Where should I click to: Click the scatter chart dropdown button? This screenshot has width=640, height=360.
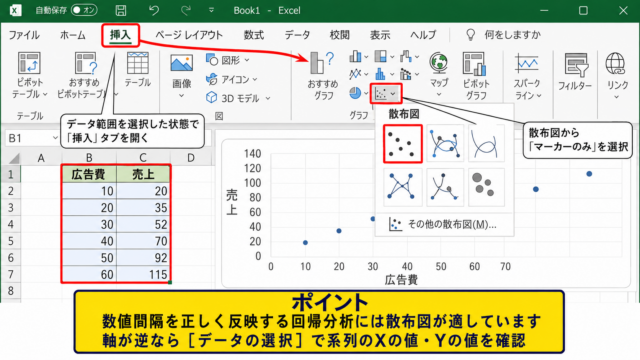[x=386, y=94]
